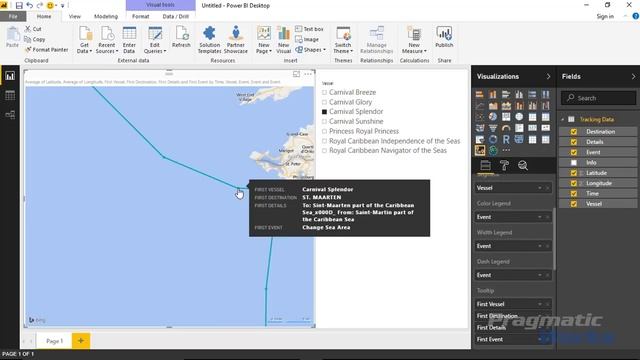640x360 pixels.
Task: Open the Format paint roller tab
Action: click(x=504, y=165)
